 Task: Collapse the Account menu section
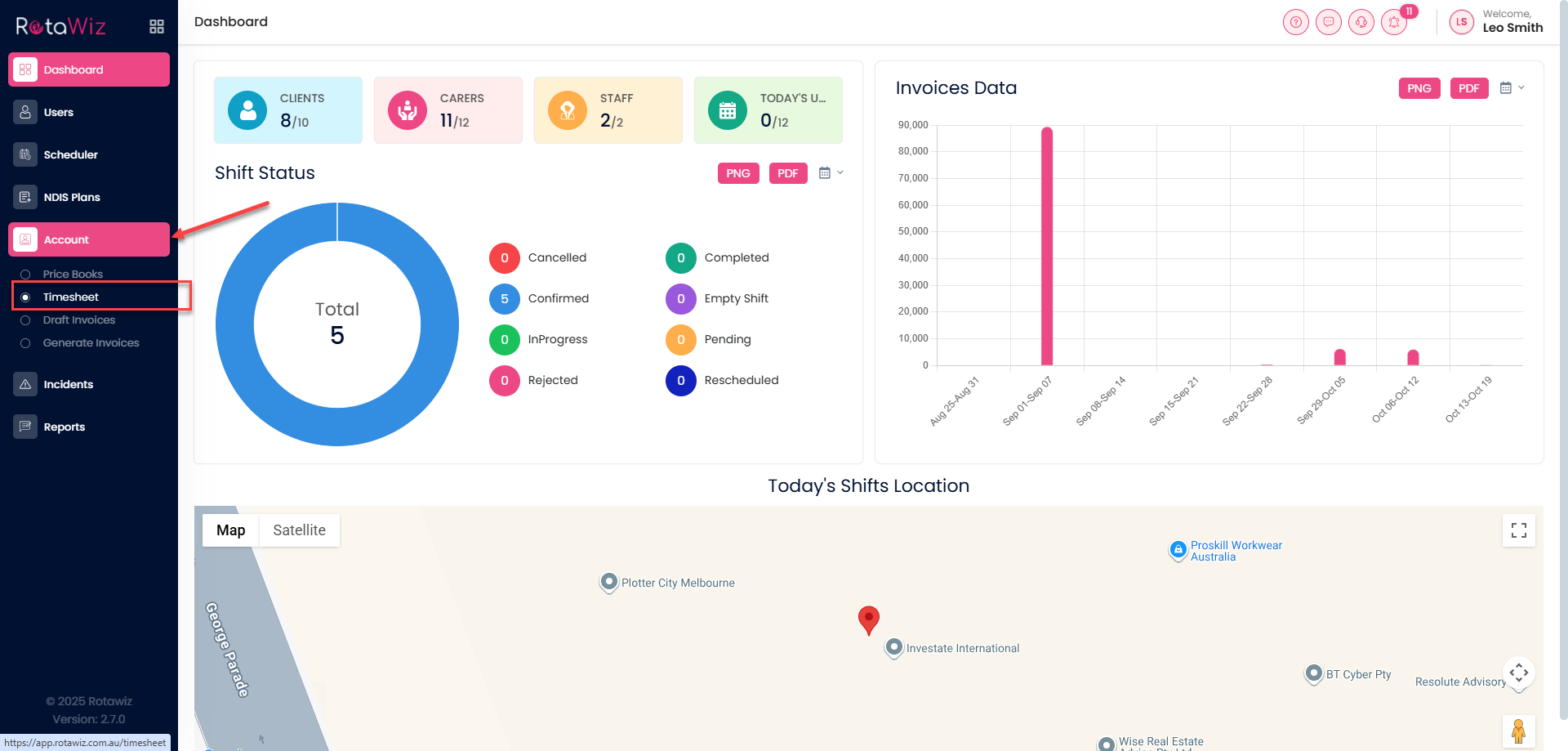[89, 239]
